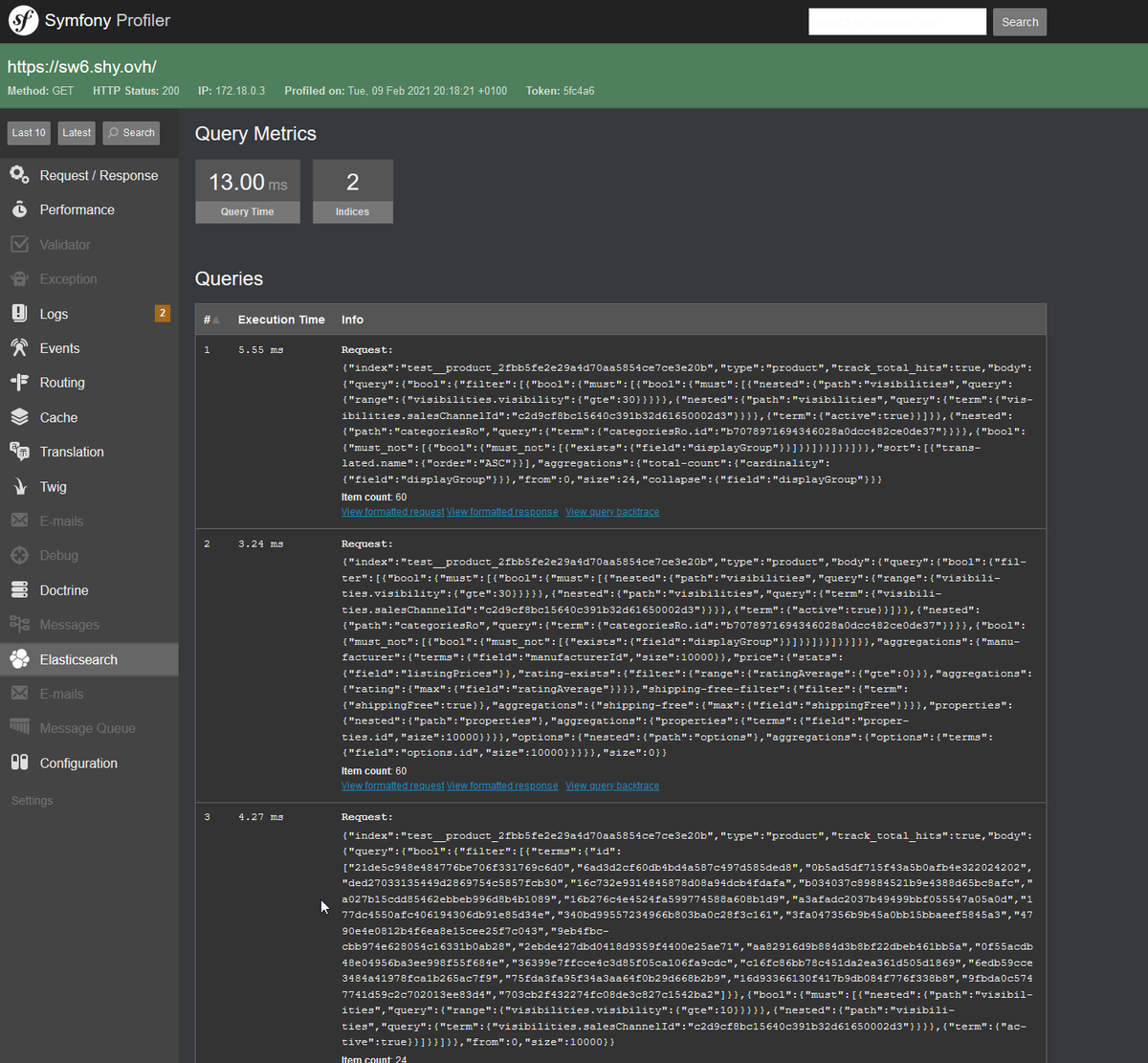Open the Cache panel

pyautogui.click(x=89, y=417)
